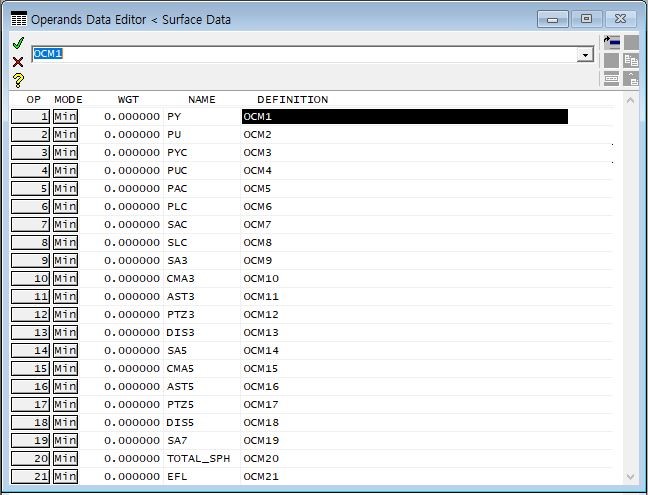Click the weight value for DIS3
Viewport: 648px width, 495px height.
coord(132,332)
